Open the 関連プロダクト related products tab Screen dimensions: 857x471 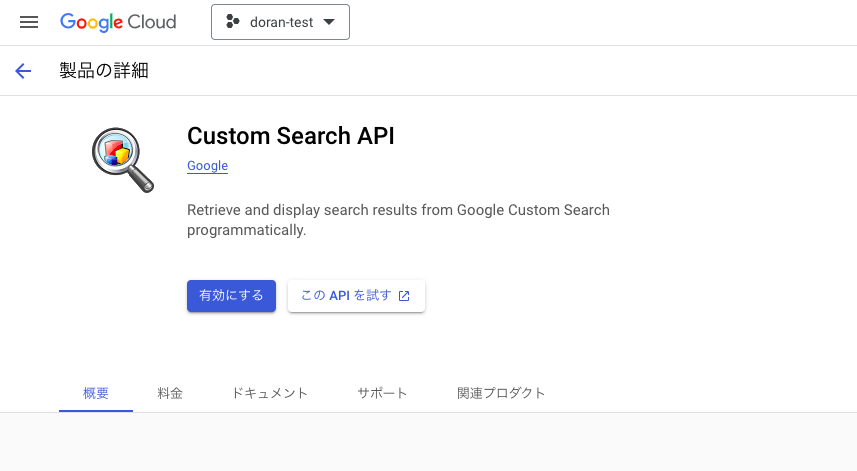501,393
